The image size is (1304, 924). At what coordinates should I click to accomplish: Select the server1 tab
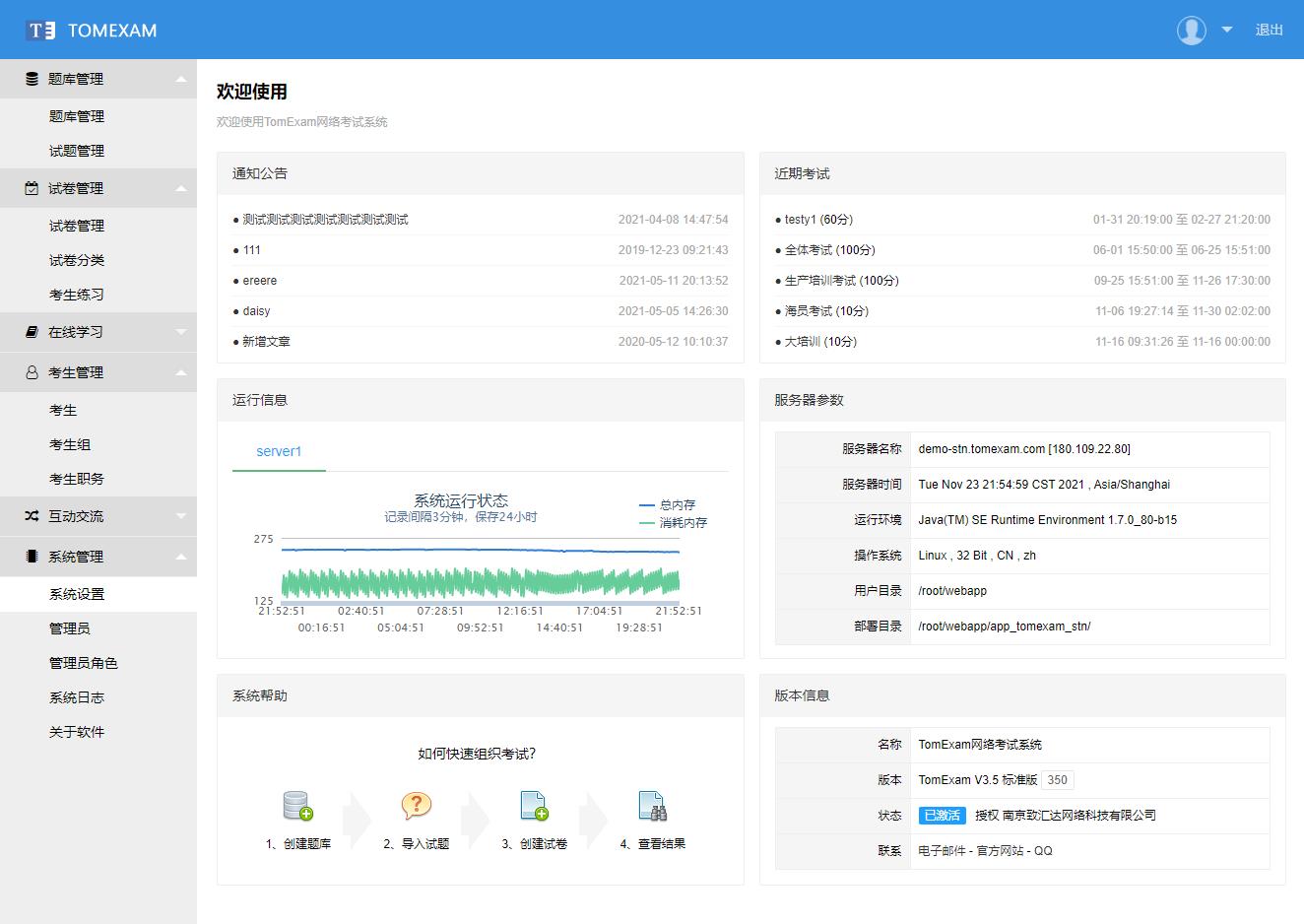click(x=279, y=451)
